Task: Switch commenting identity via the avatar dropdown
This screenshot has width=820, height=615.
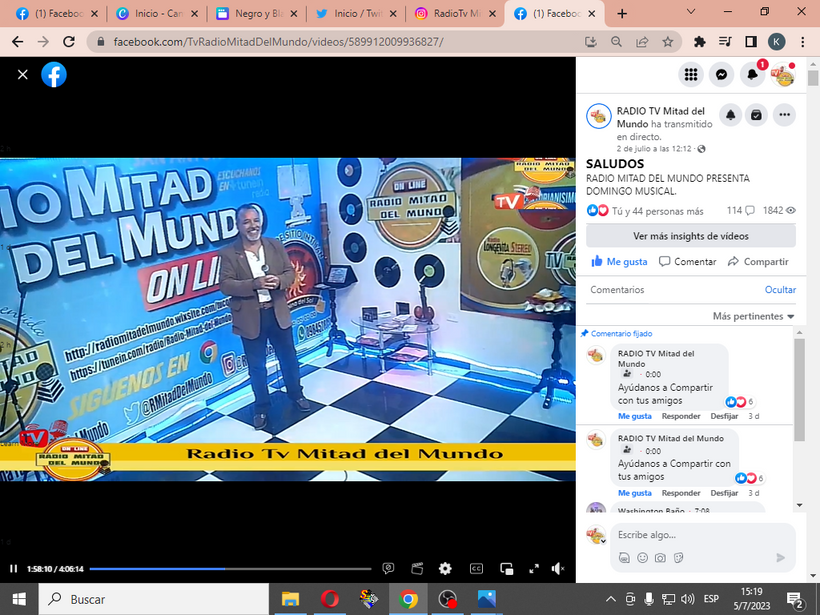Action: click(x=597, y=536)
